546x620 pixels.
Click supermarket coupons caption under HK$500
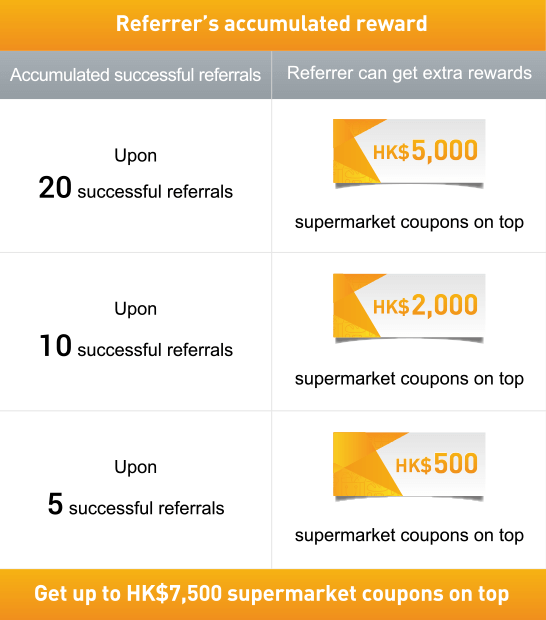pos(409,535)
